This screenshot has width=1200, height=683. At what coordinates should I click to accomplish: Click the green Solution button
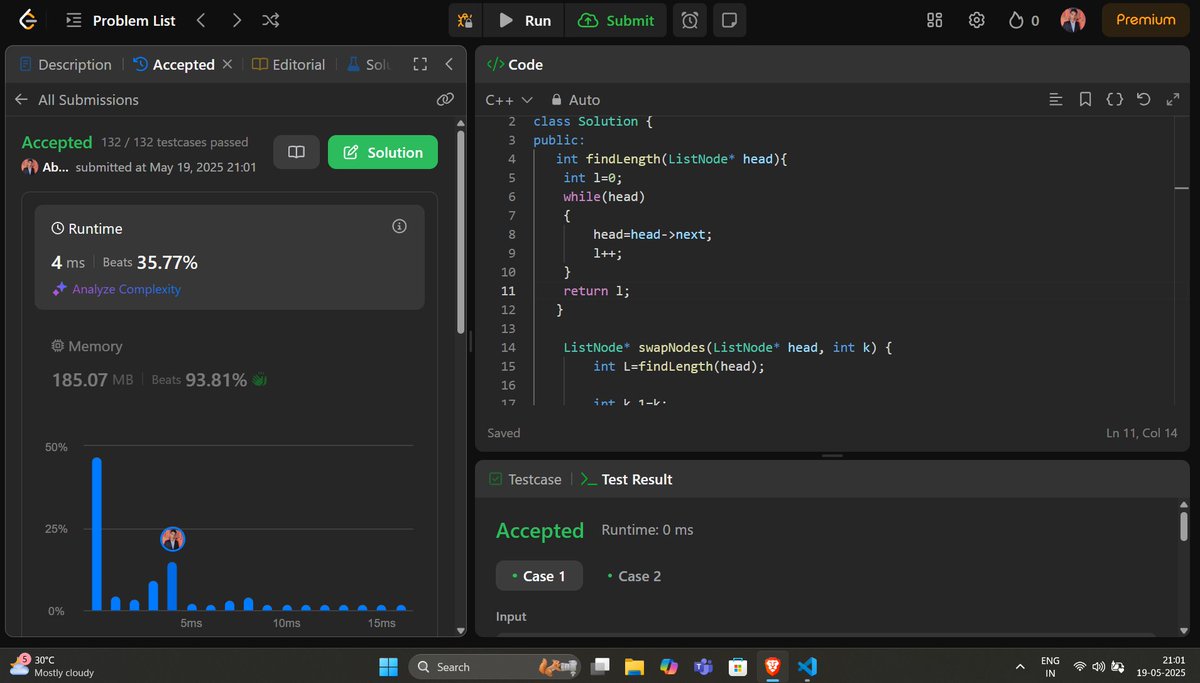(x=383, y=152)
